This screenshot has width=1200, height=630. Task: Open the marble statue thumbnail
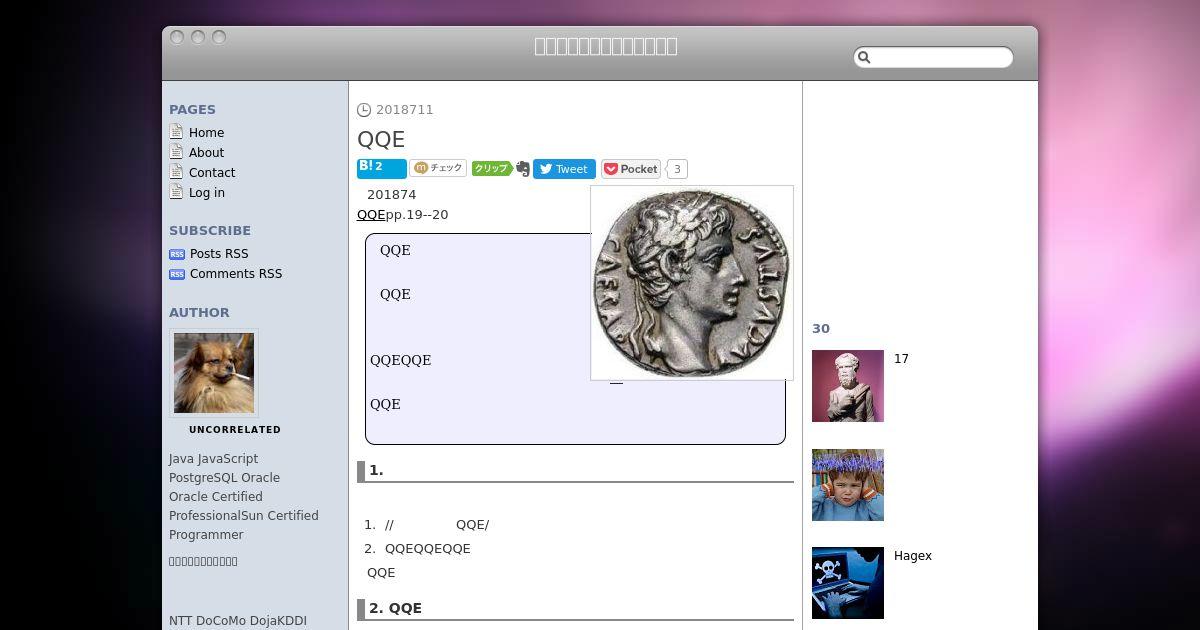848,386
